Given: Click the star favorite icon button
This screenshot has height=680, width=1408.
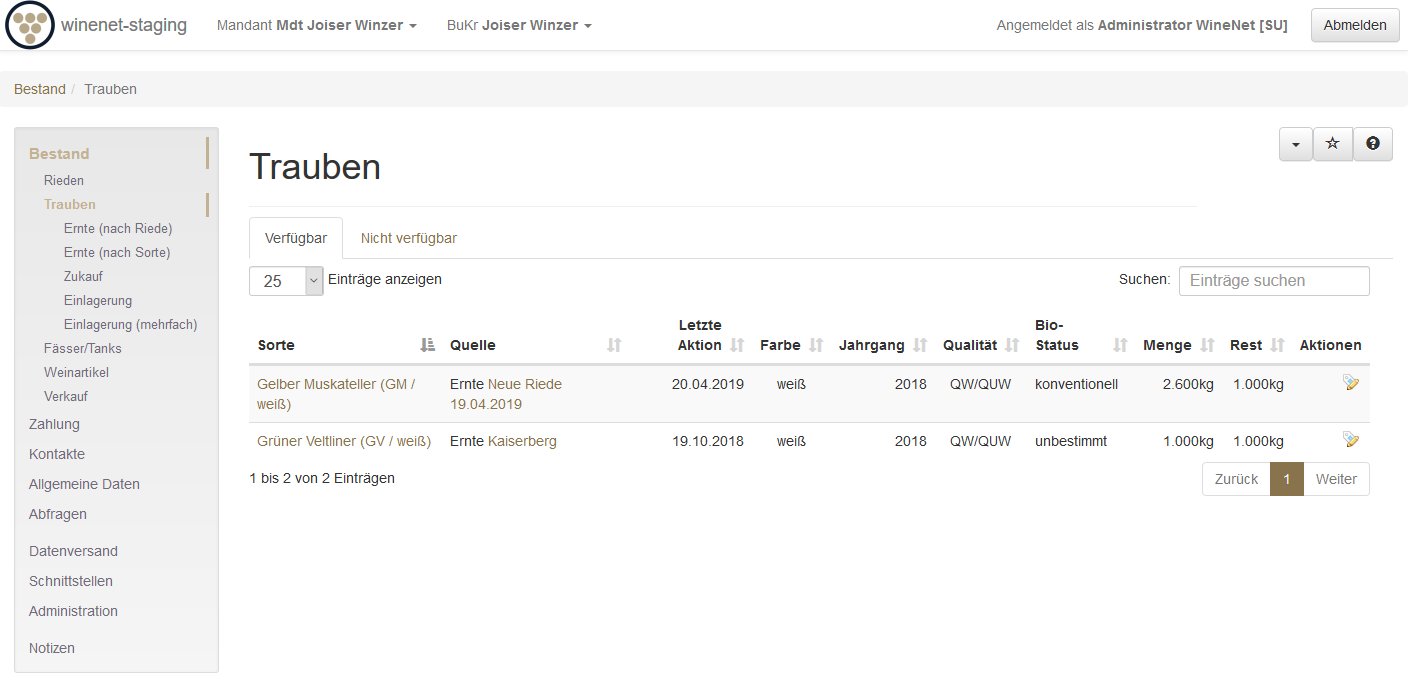Looking at the screenshot, I should [1332, 144].
